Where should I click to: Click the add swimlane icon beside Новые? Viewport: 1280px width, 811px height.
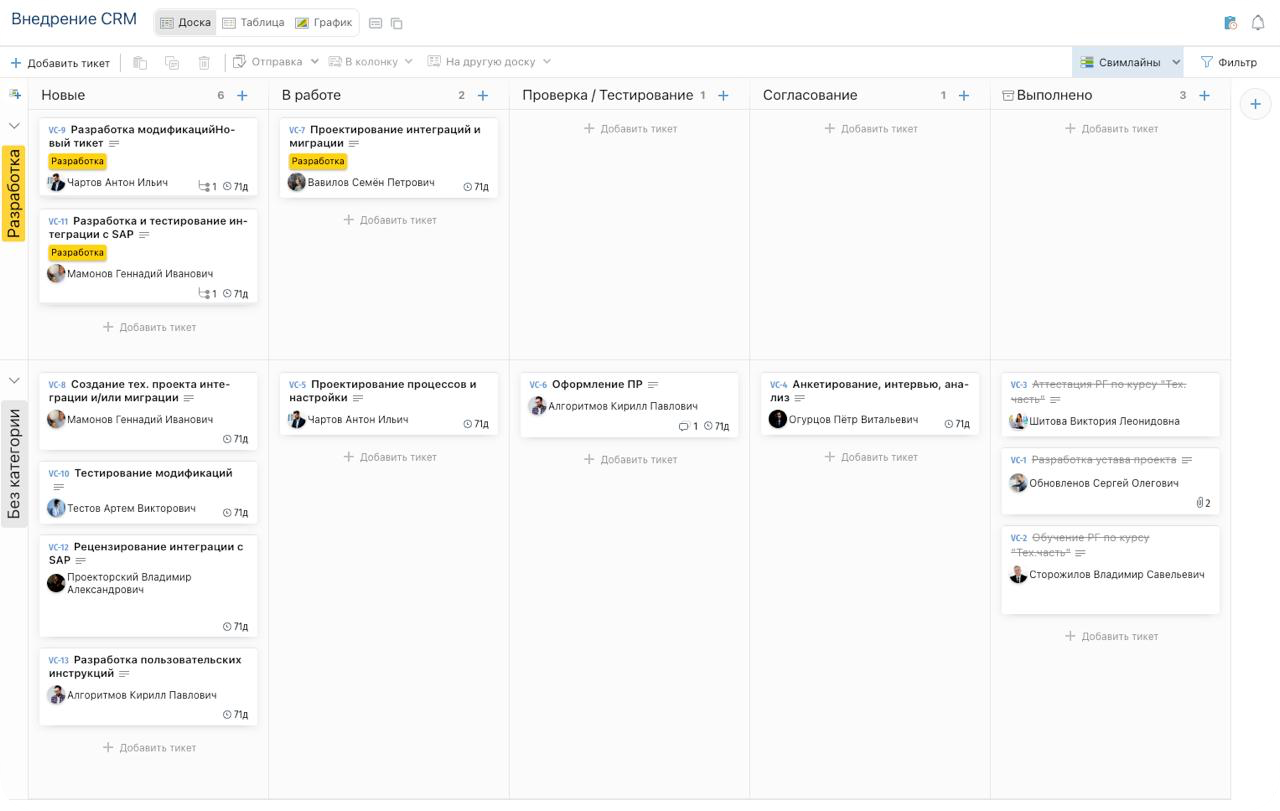[x=15, y=94]
